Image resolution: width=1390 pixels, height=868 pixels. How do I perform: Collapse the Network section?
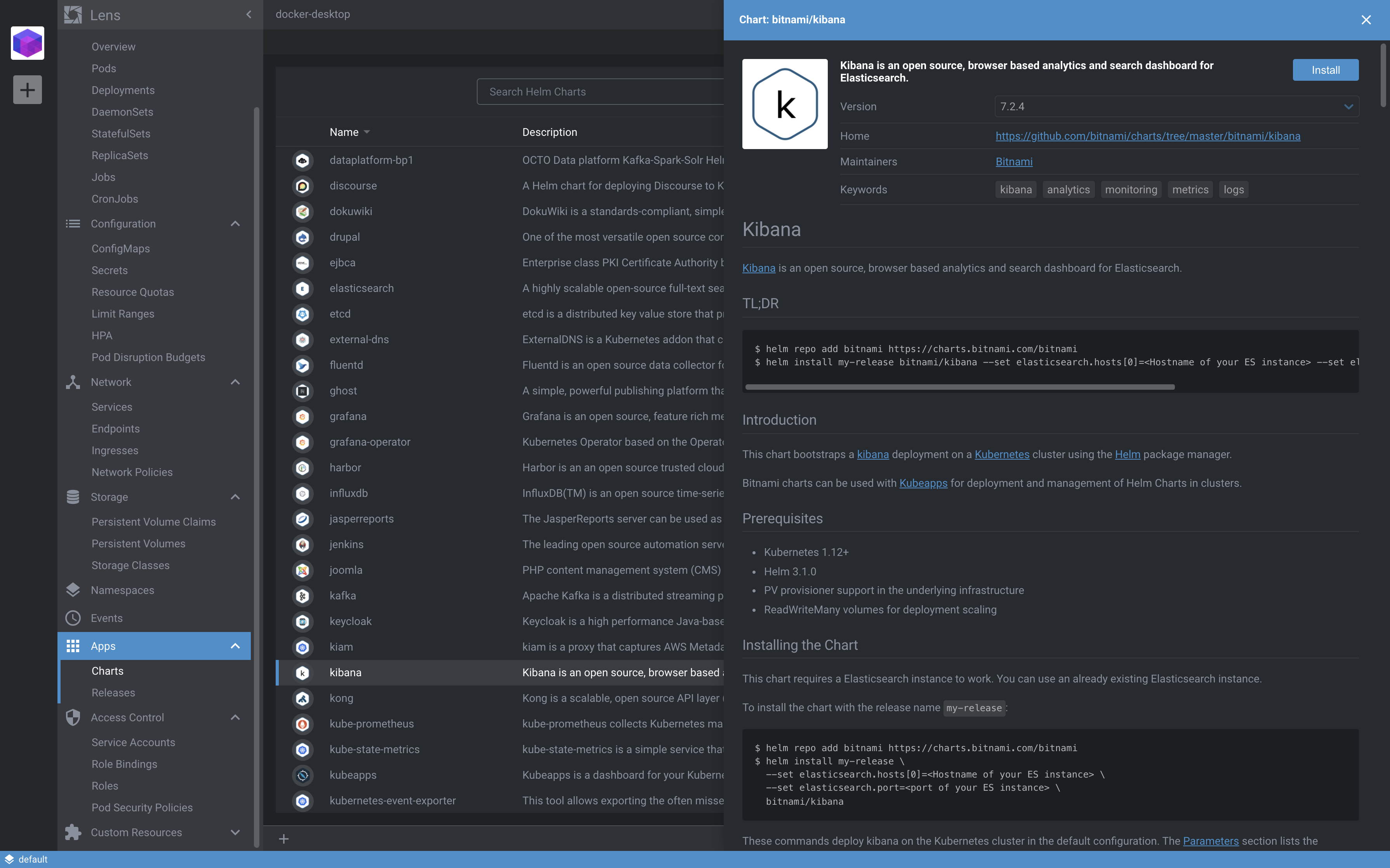(235, 382)
